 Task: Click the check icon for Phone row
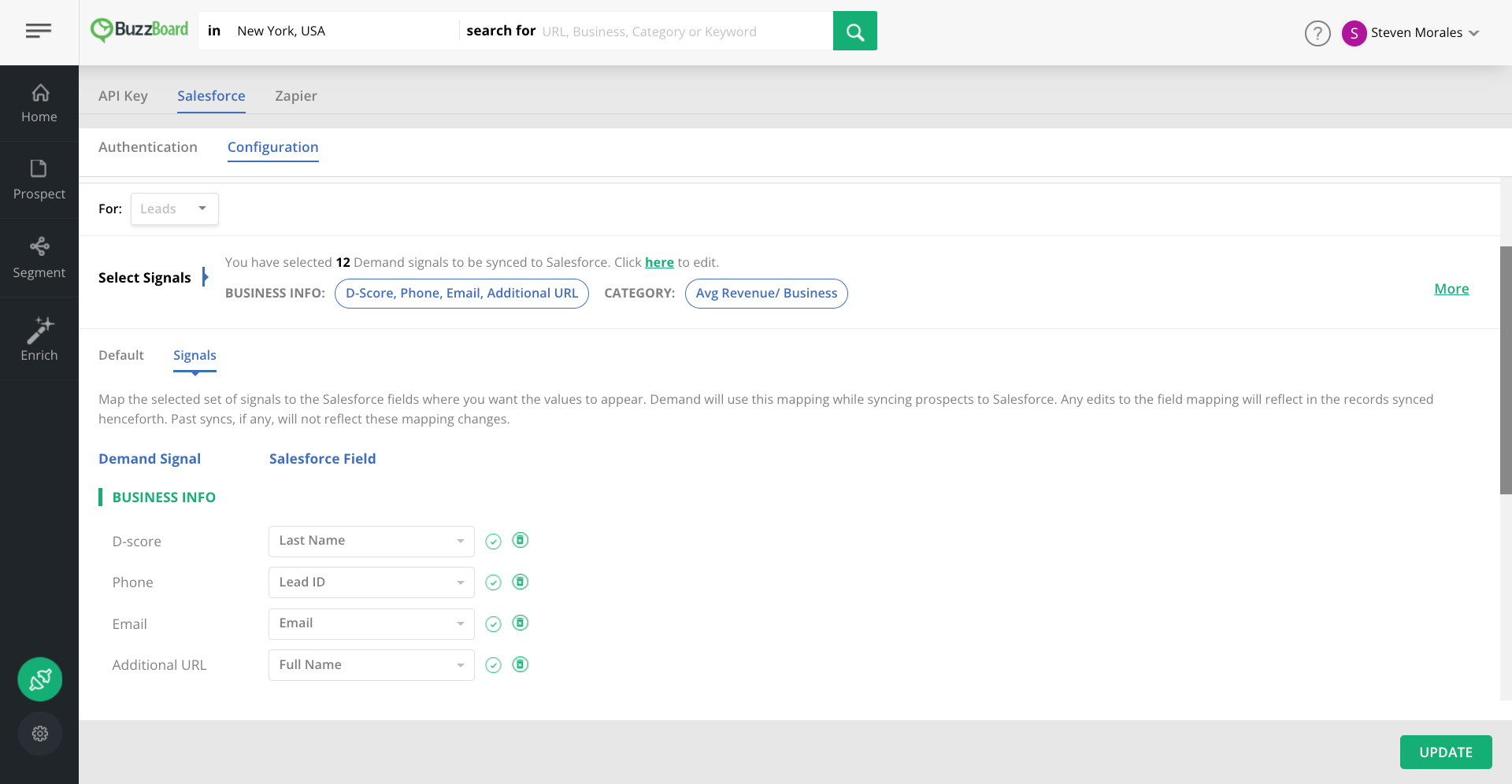pyautogui.click(x=493, y=582)
